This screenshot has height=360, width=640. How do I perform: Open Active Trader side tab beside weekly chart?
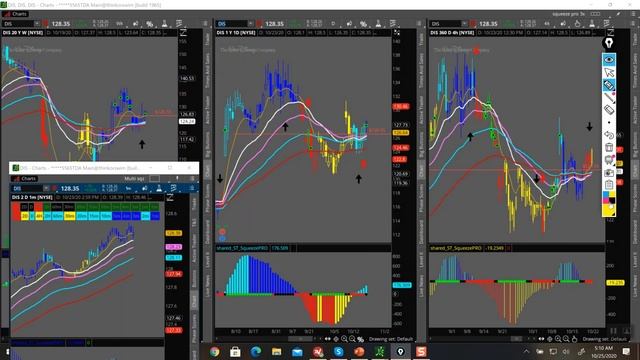click(207, 110)
